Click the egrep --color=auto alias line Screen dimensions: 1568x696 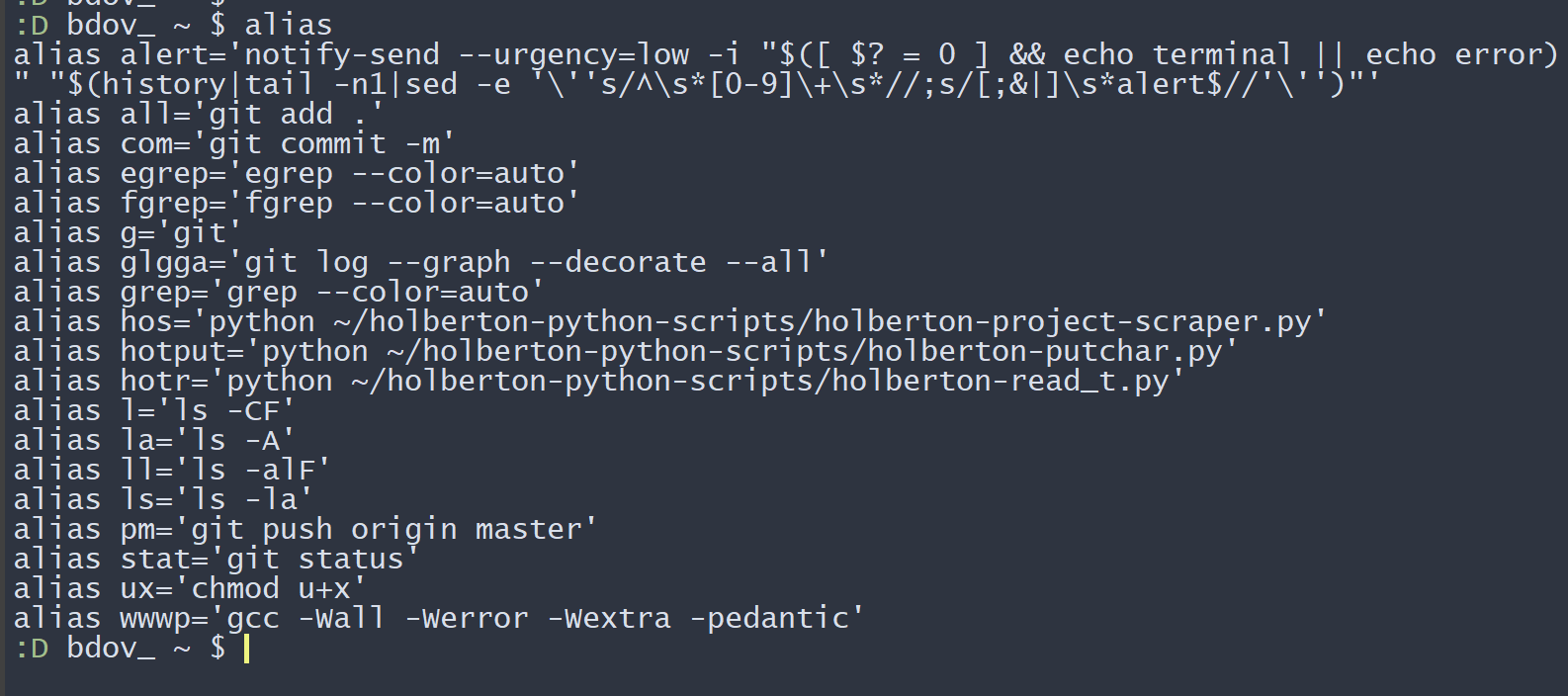click(297, 174)
